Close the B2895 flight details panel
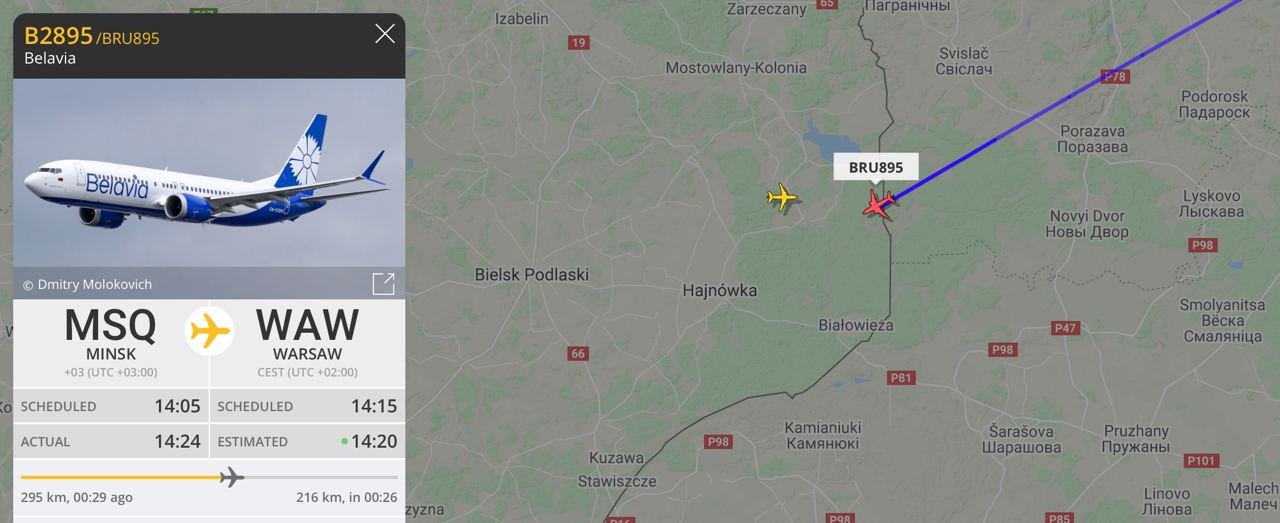Screen dimensions: 1280x523 click(385, 35)
